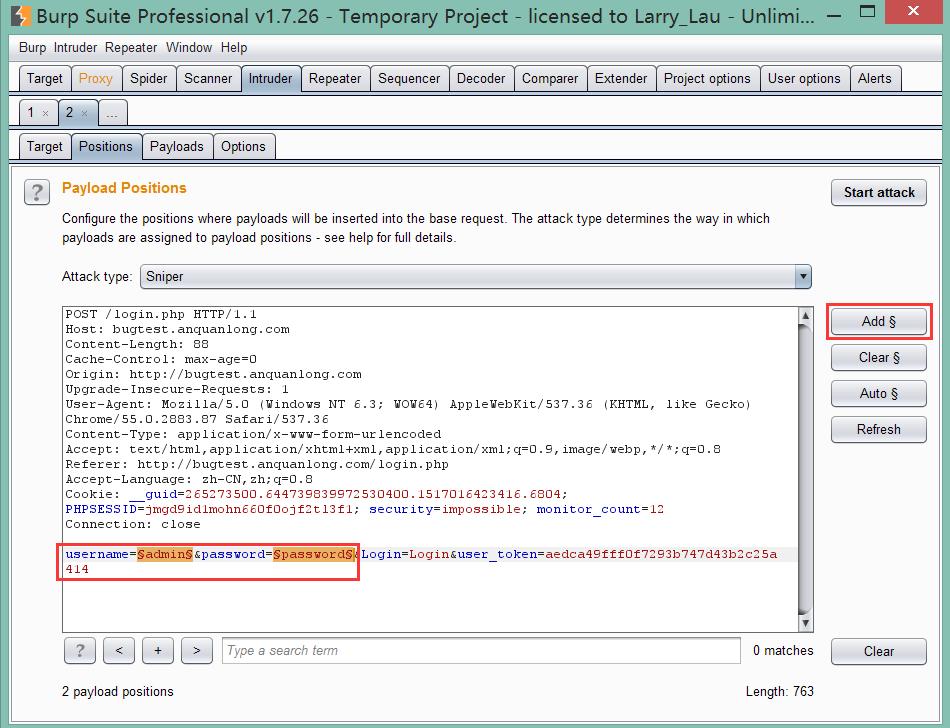Click the search term input field
The image size is (950, 728).
[481, 650]
